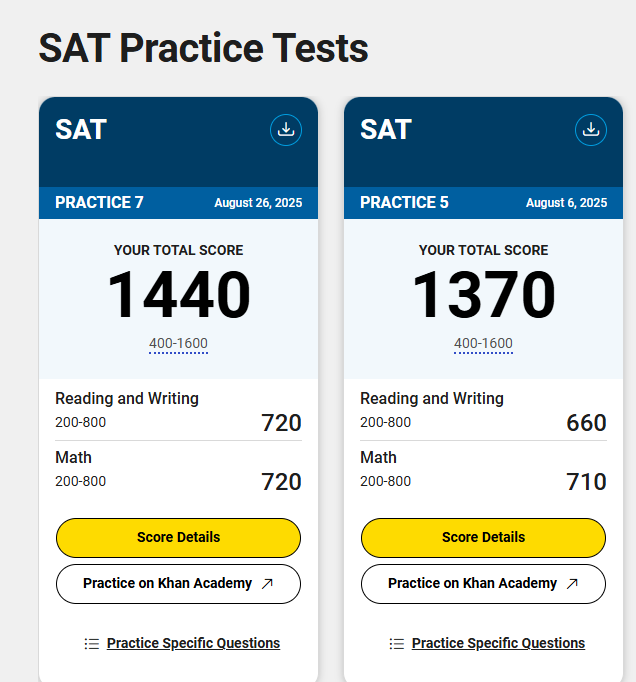Click the SAT Practice Tests heading
This screenshot has width=636, height=682.
click(203, 49)
